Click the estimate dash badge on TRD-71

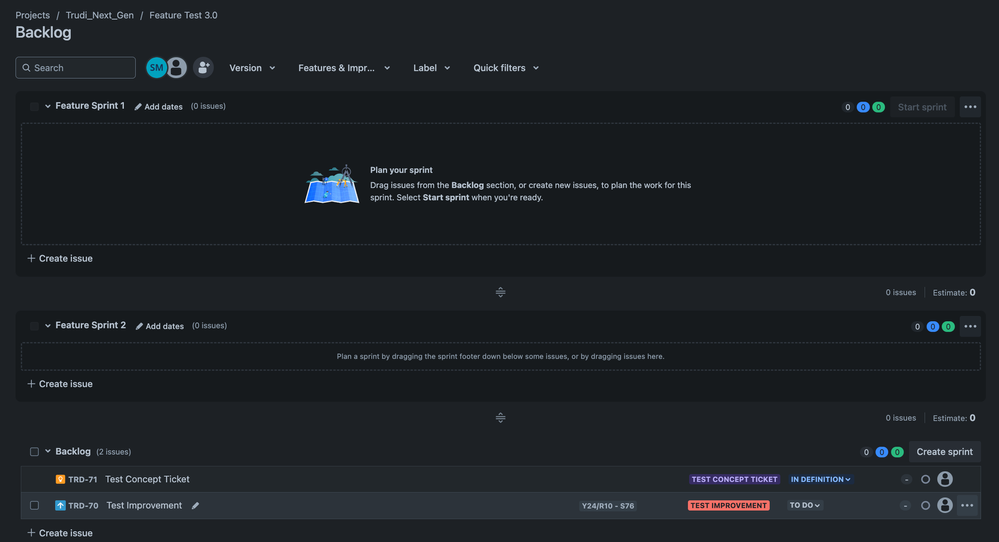click(x=906, y=479)
